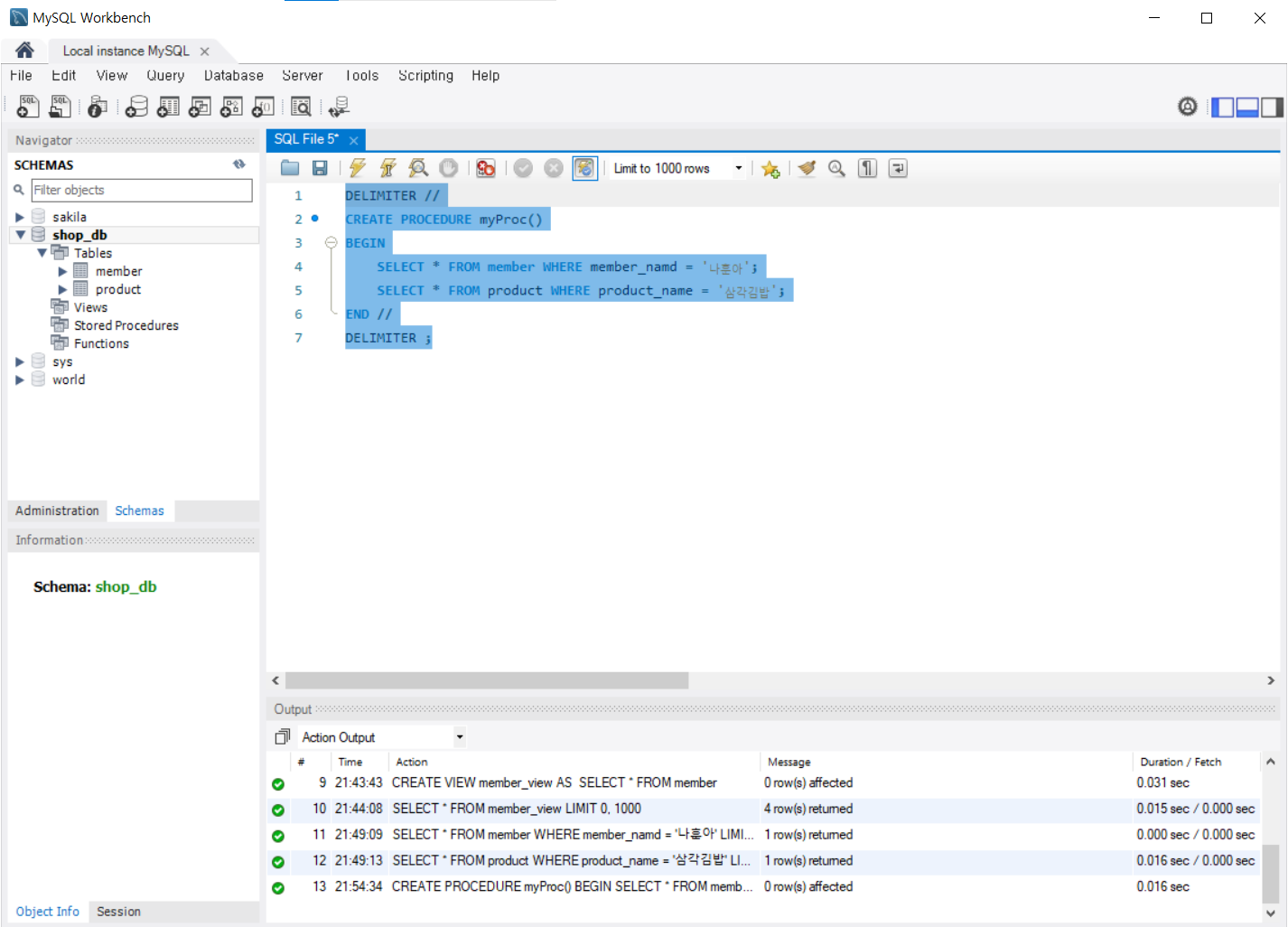The image size is (1288, 927).
Task: Expand the sys schema
Action: coord(20,361)
